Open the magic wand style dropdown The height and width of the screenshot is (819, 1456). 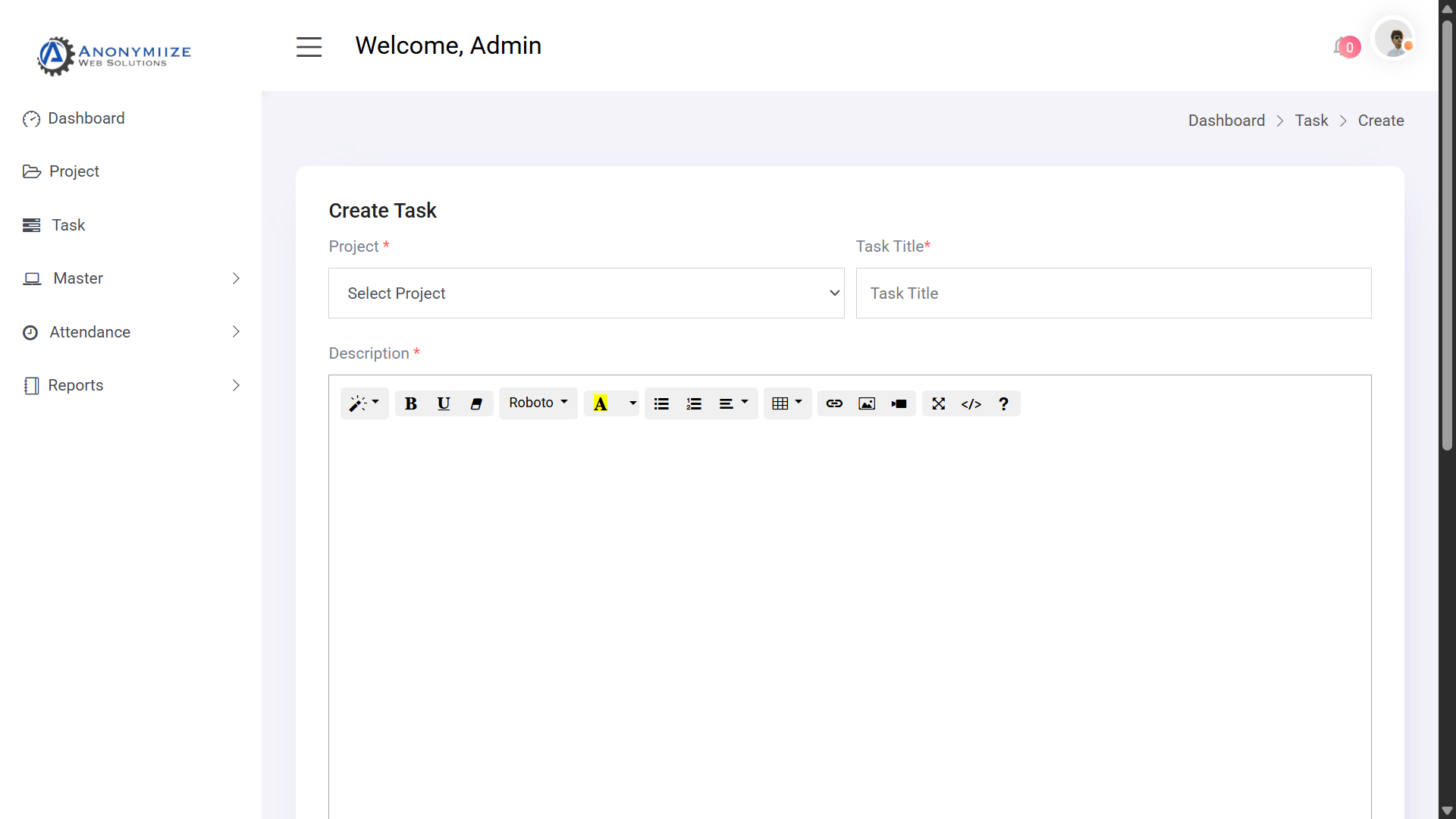[x=364, y=403]
